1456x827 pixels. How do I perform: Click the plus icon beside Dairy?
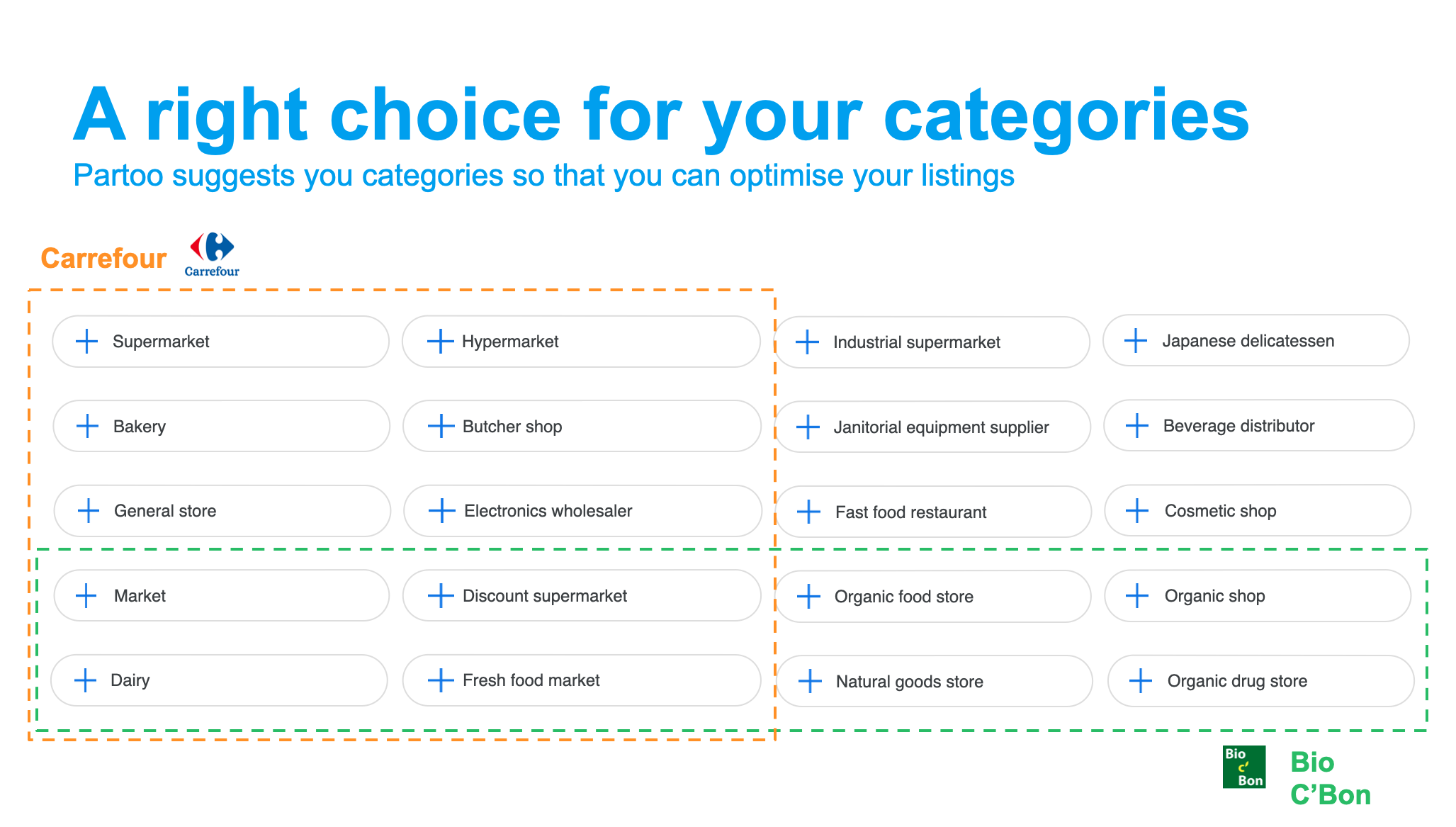tap(85, 680)
